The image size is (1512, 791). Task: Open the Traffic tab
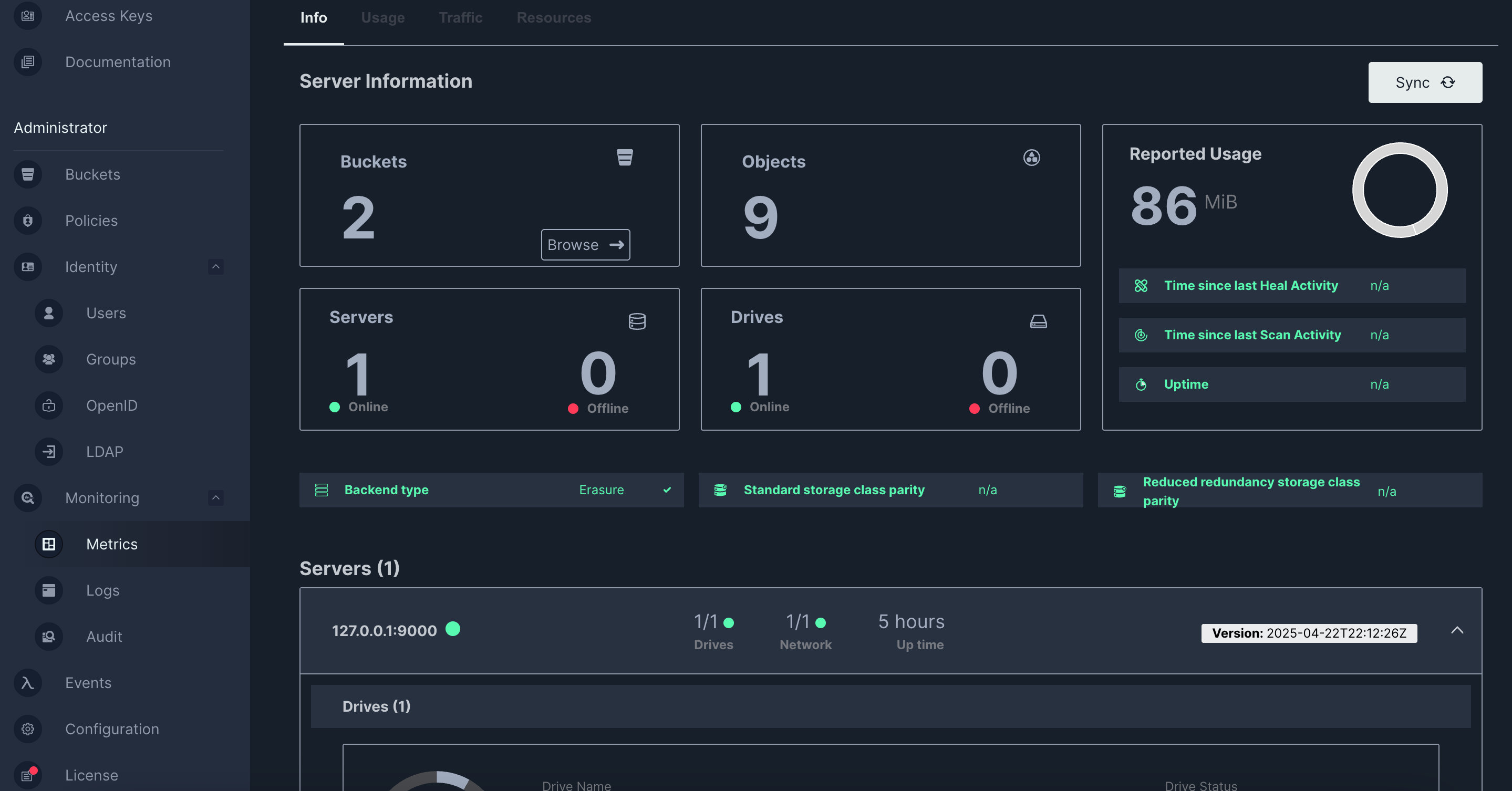point(460,18)
